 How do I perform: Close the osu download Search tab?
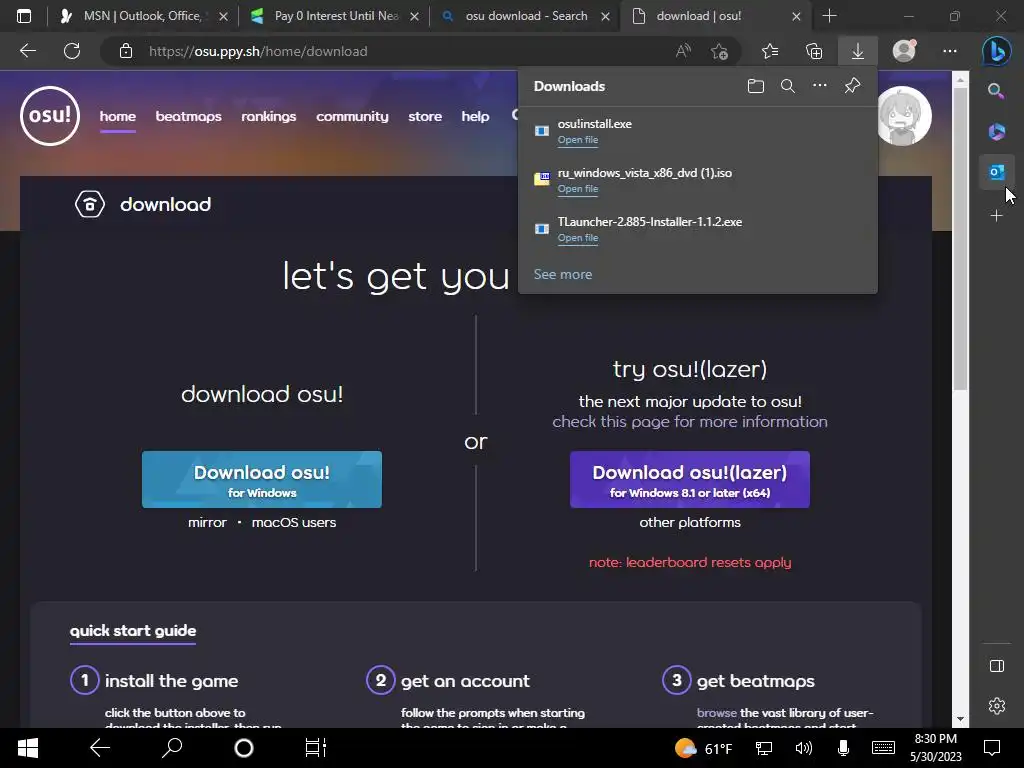pos(605,16)
